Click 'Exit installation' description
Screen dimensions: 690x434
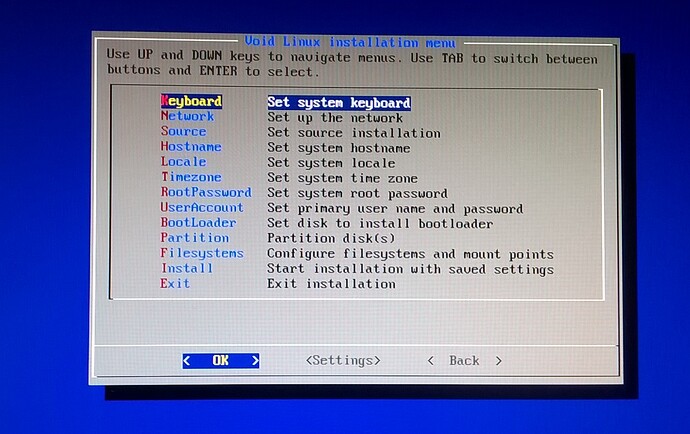pyautogui.click(x=331, y=283)
